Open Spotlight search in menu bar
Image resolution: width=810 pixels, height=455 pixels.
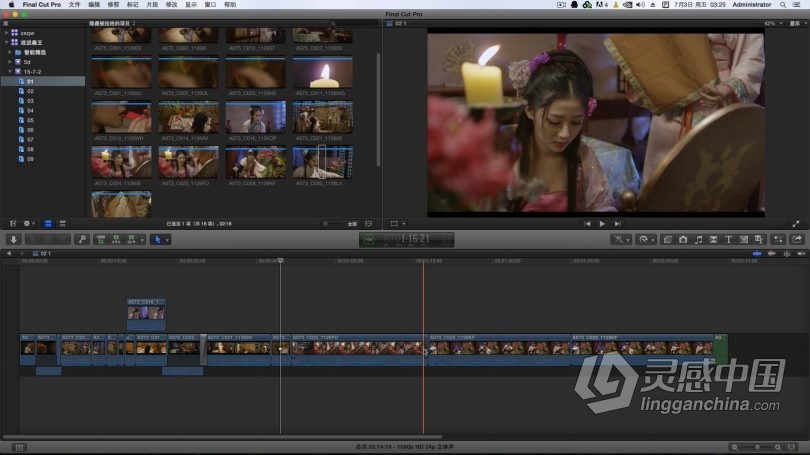783,4
